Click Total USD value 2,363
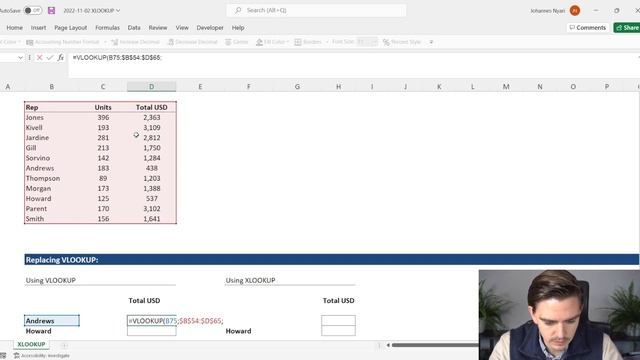The height and width of the screenshot is (360, 640). point(151,118)
